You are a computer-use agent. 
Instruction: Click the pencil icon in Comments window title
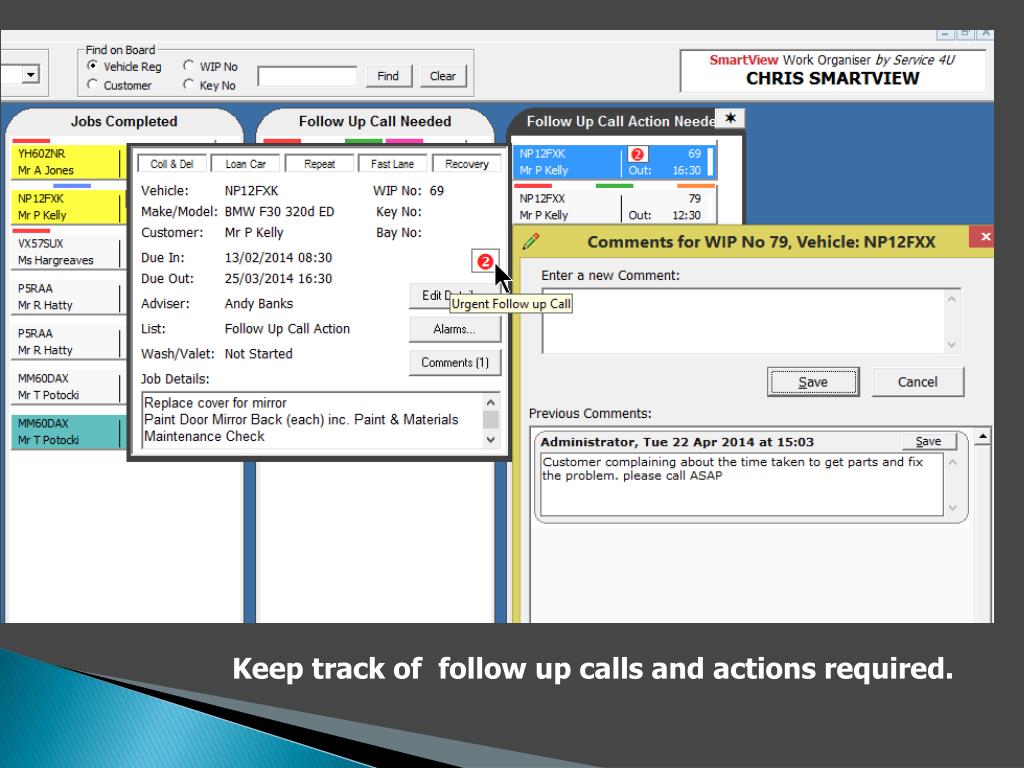(x=531, y=241)
